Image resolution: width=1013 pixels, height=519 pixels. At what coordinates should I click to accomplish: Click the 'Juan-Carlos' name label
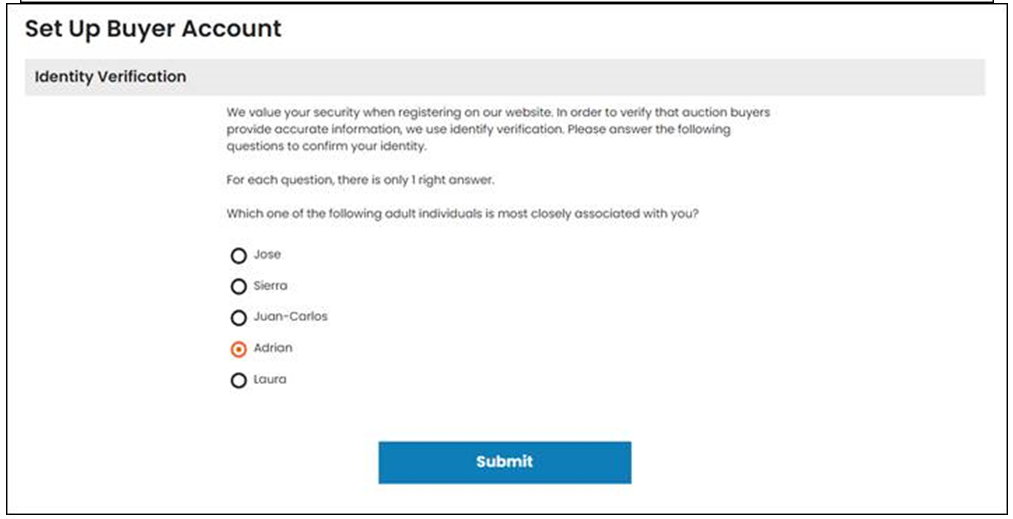click(290, 316)
